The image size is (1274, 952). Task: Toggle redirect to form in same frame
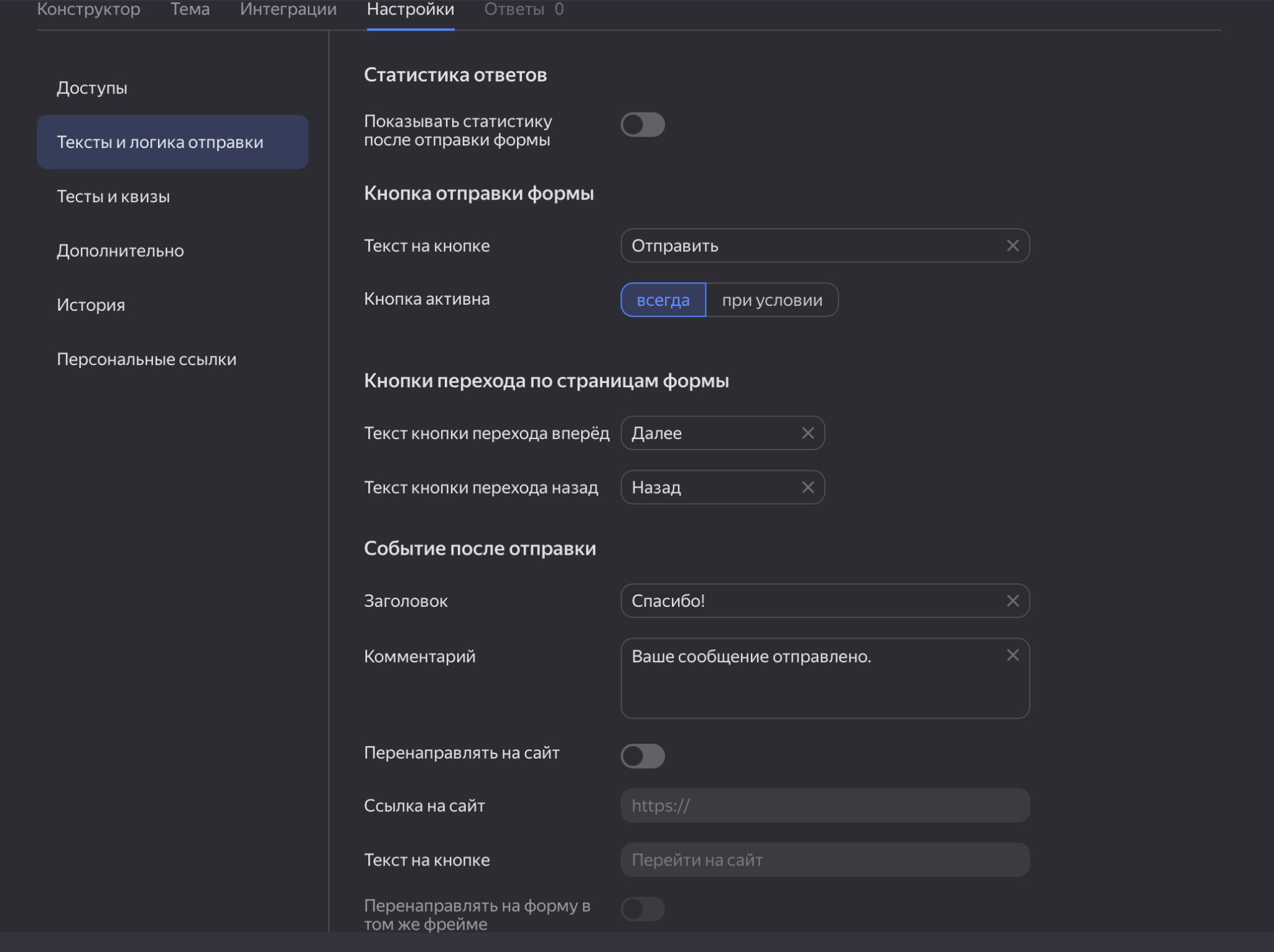tap(642, 909)
